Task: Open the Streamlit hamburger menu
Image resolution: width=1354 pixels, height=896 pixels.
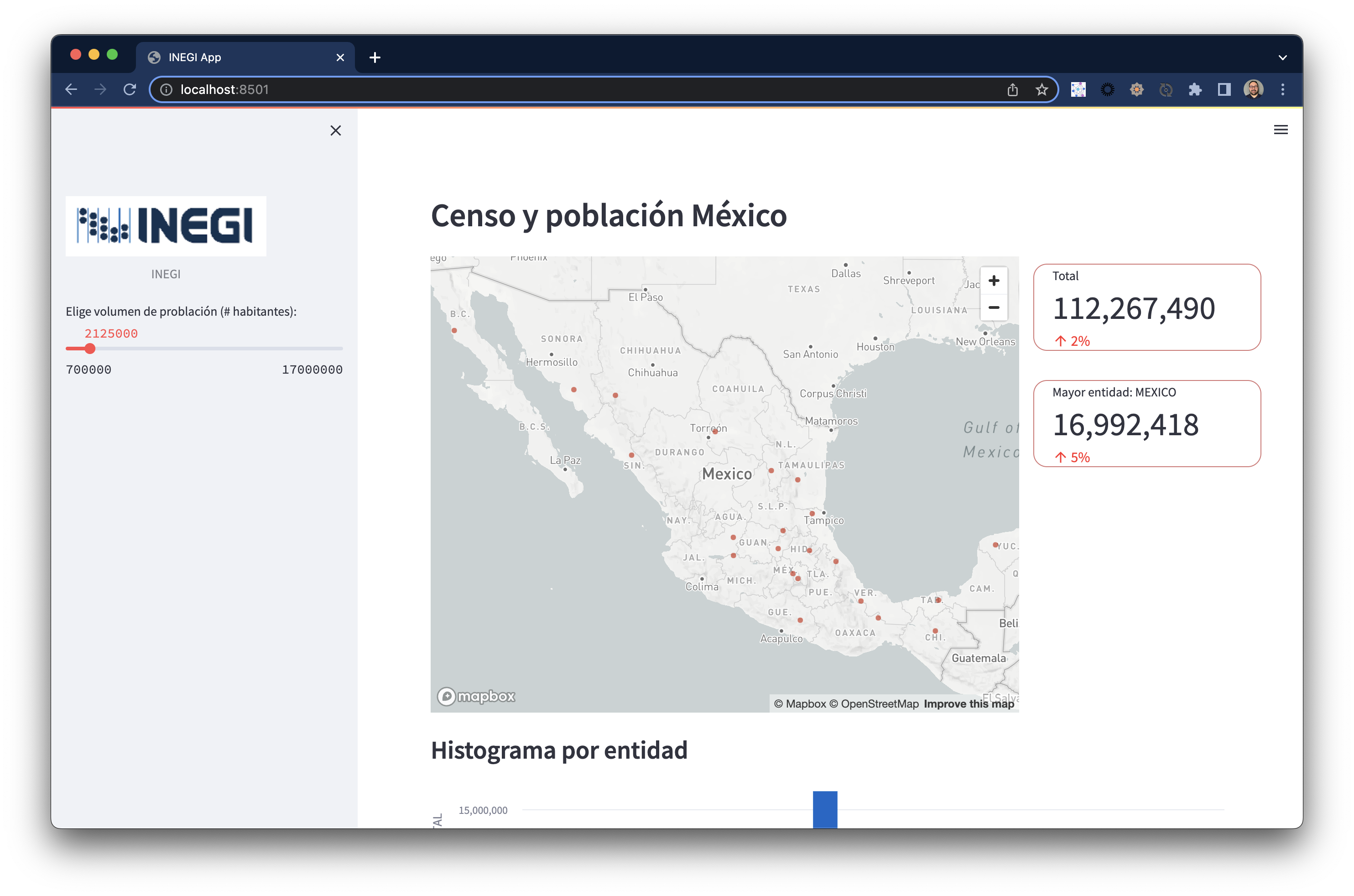Action: click(x=1281, y=130)
